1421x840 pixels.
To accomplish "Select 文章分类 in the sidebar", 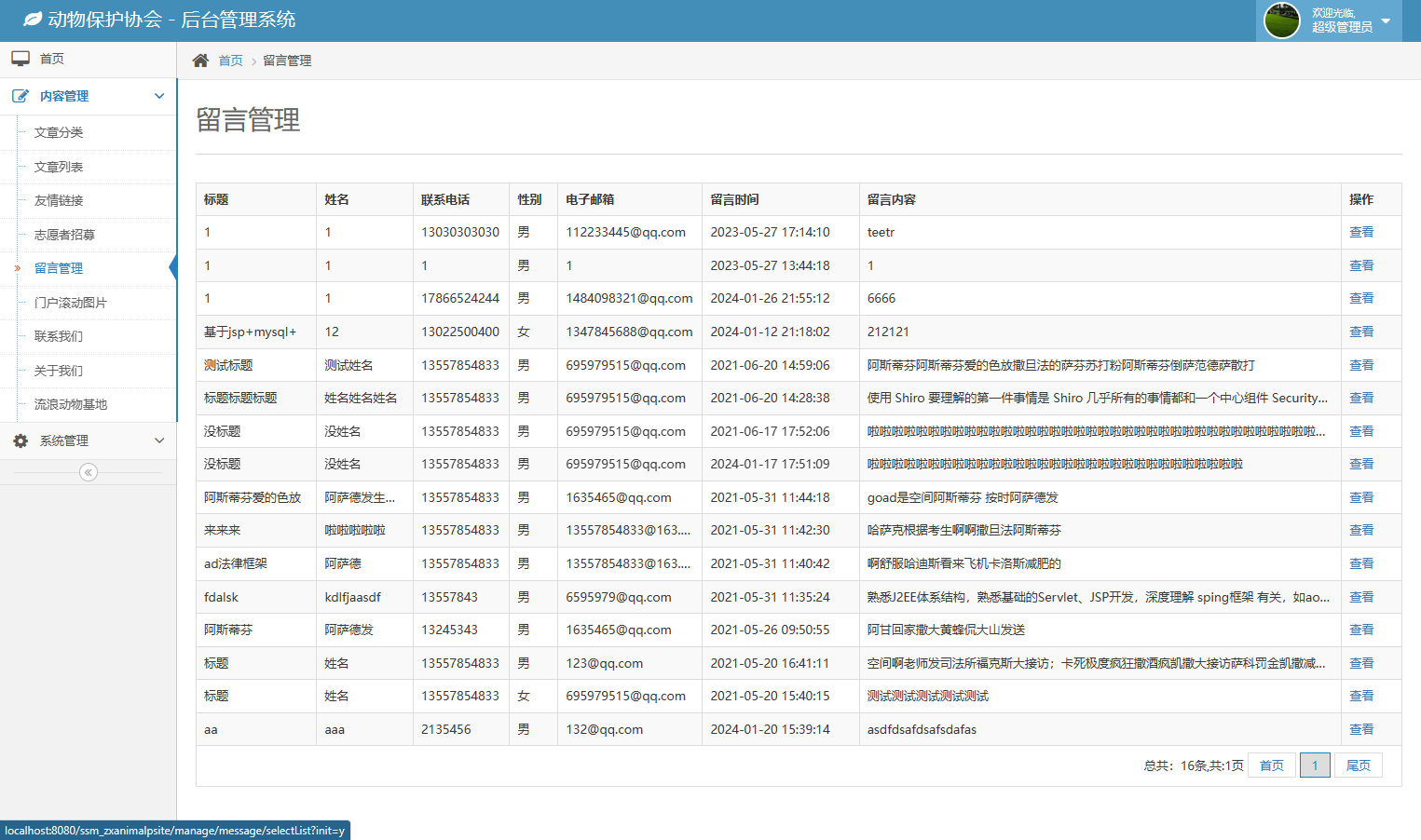I will click(58, 132).
